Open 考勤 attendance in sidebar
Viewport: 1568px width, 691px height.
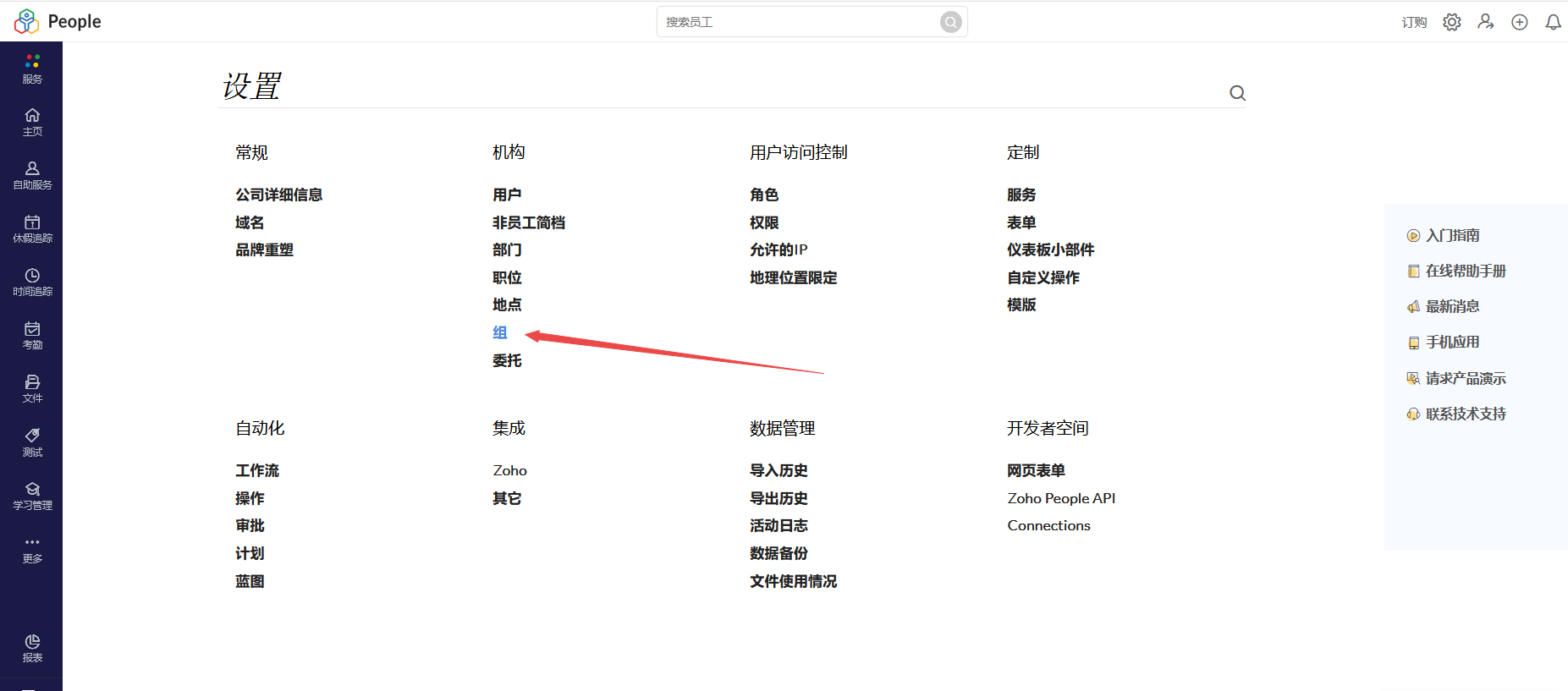[x=32, y=335]
